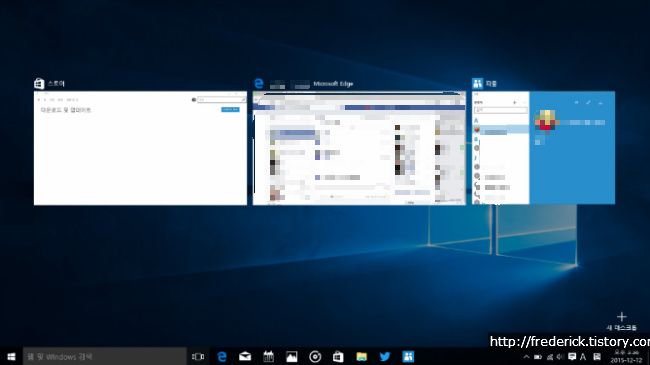Show hidden system tray icons
650x365 pixels.
526,357
